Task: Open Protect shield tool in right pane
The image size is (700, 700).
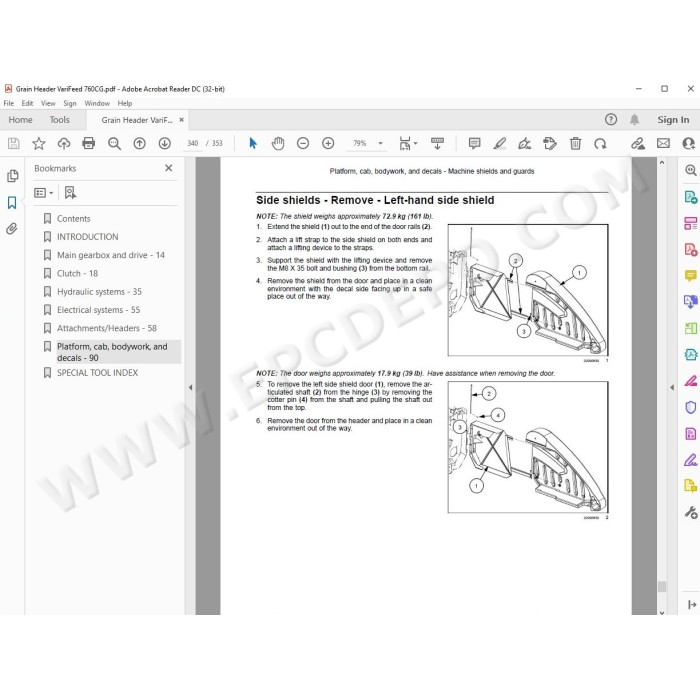Action: (690, 407)
